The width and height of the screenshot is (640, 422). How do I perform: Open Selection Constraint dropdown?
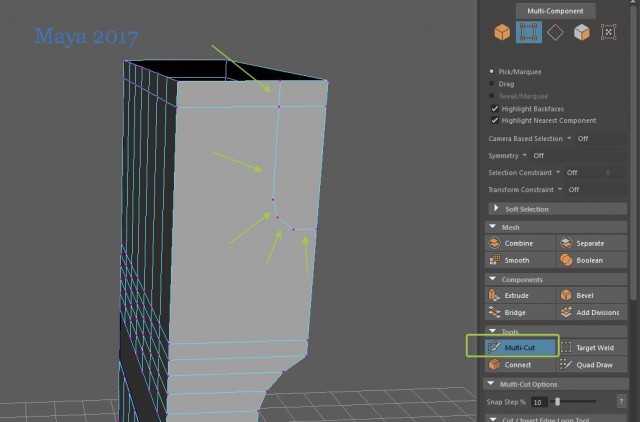(x=558, y=173)
